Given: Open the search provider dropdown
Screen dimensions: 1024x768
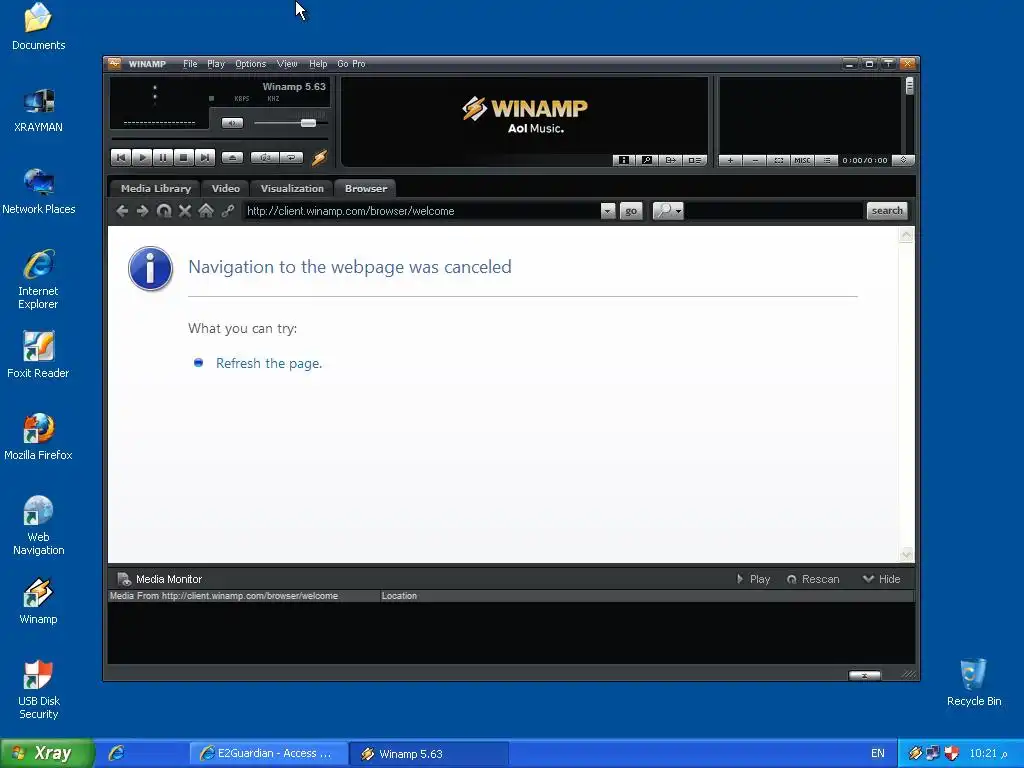Looking at the screenshot, I should click(668, 211).
